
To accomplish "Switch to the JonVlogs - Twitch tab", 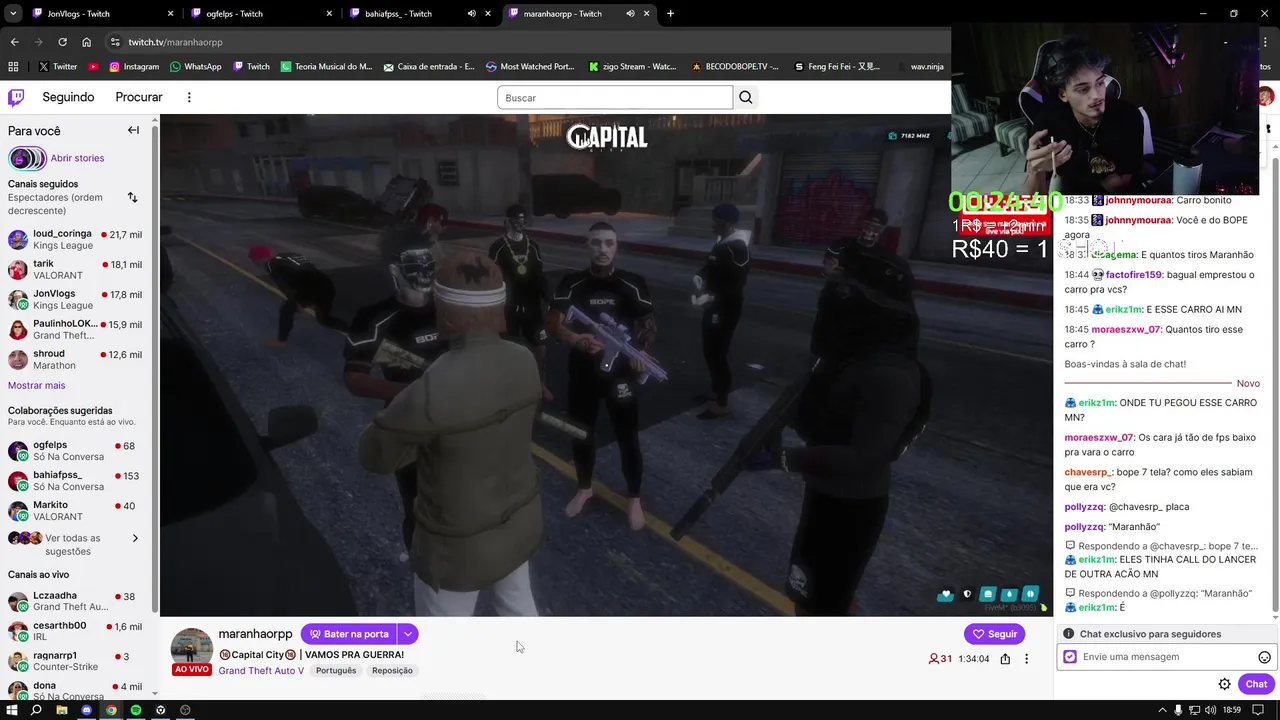I will click(x=100, y=14).
